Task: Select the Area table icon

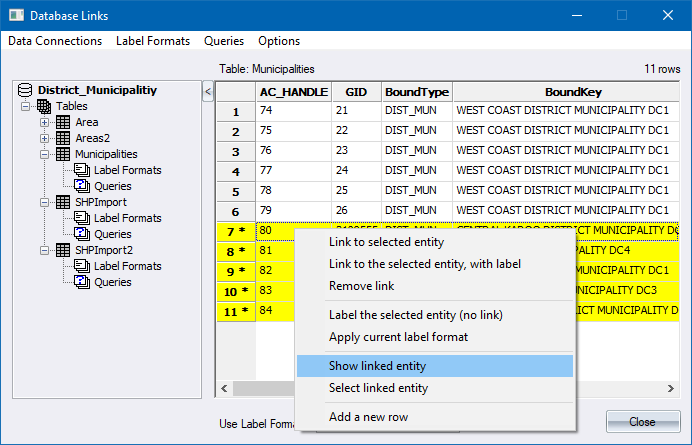Action: [x=63, y=122]
